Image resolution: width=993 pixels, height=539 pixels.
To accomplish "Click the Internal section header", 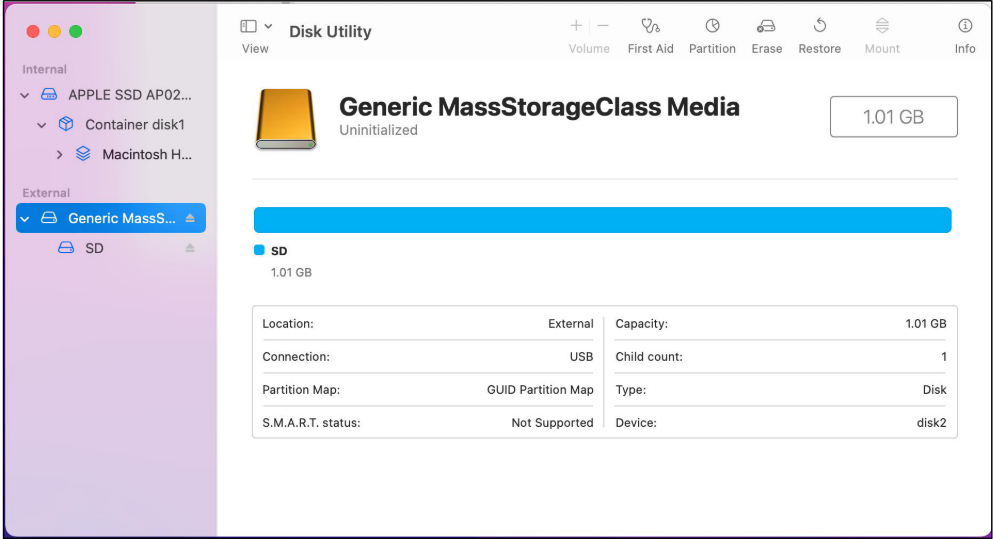I will (44, 69).
